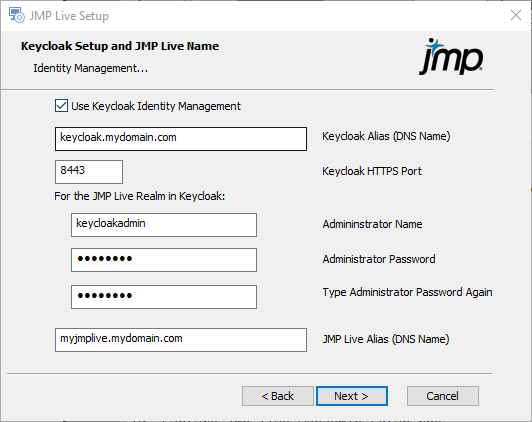Click the Keycloak Alias DNS name field
Image resolution: width=532 pixels, height=422 pixels.
[x=181, y=139]
